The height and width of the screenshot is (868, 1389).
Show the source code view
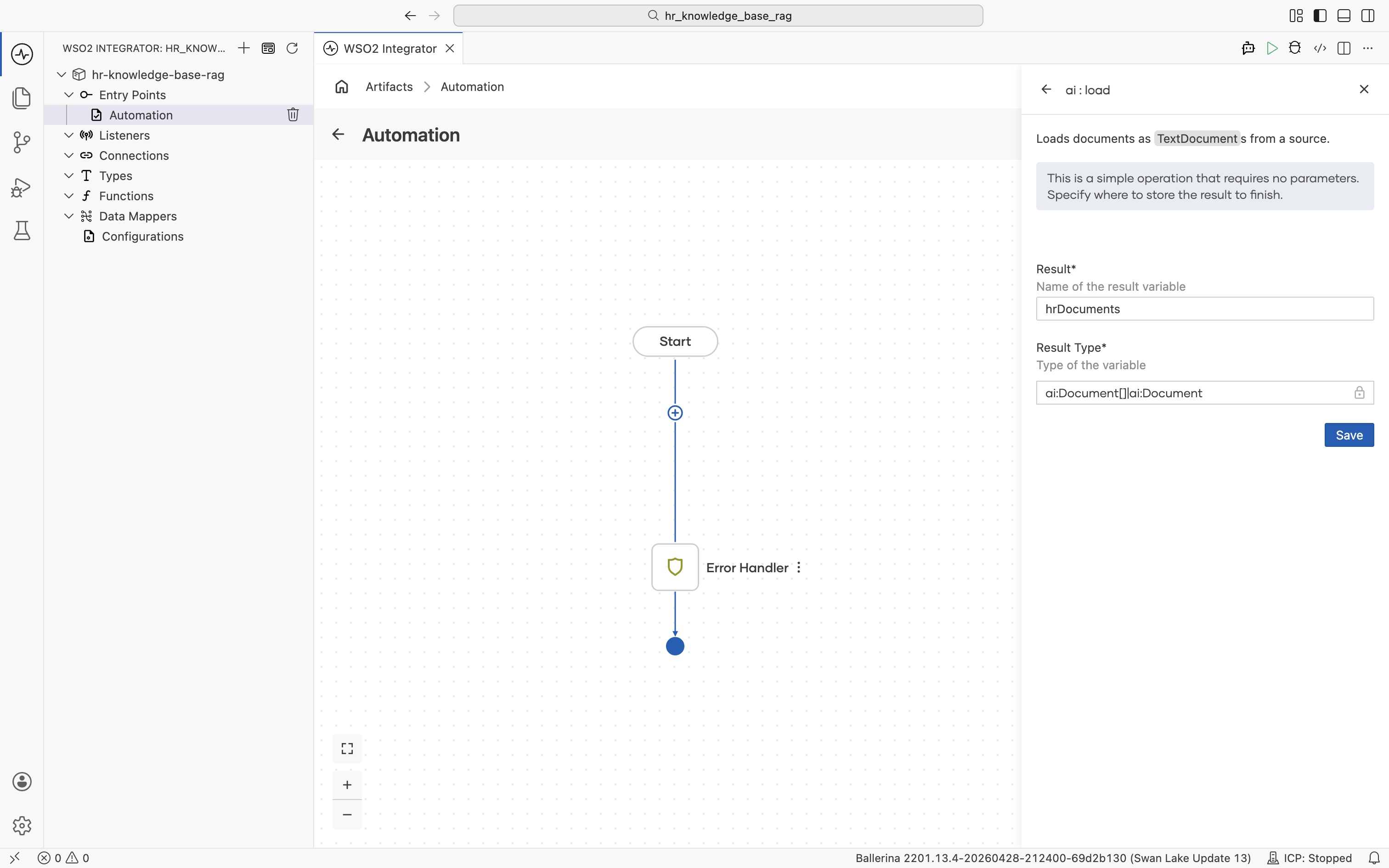(x=1320, y=48)
